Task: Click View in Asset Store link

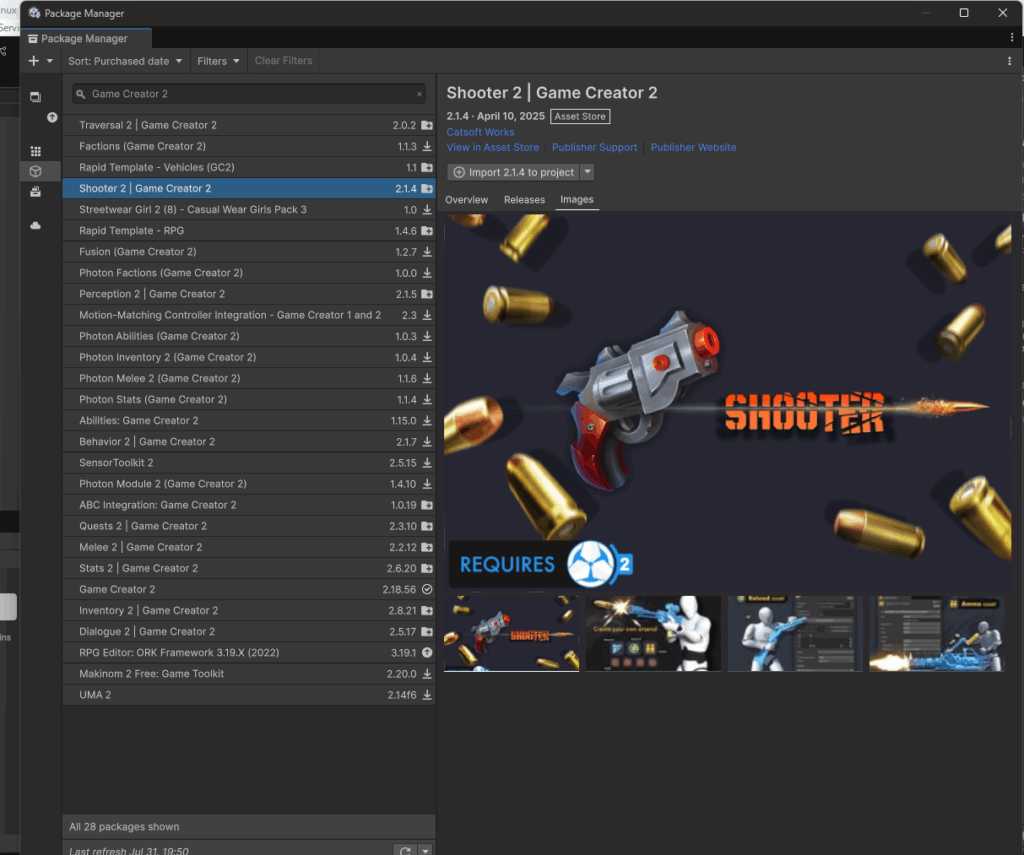Action: click(493, 148)
